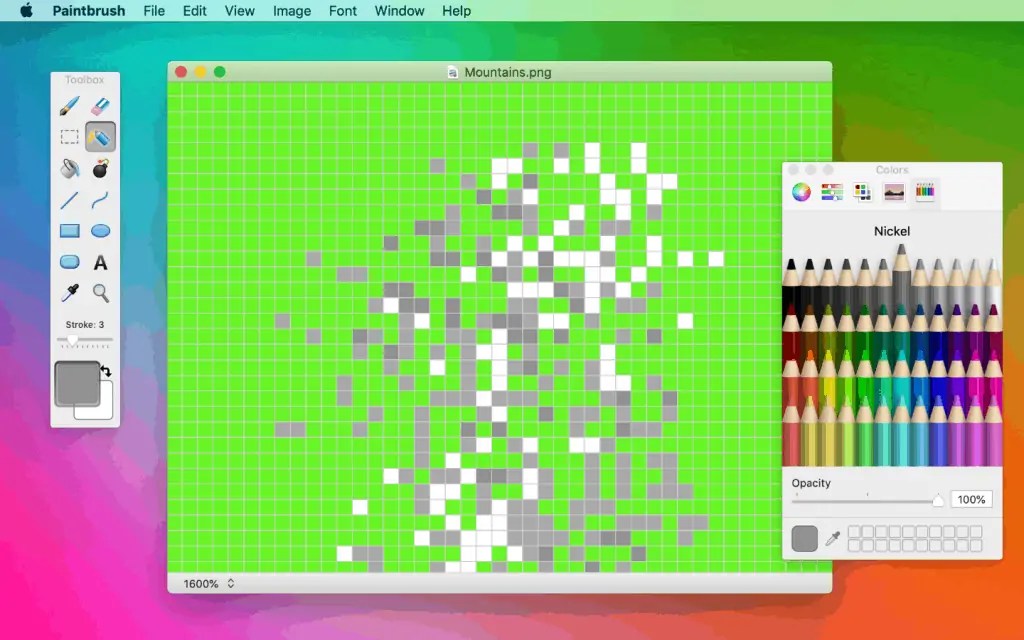Select the Paintbrush tool
This screenshot has width=1024, height=640.
click(x=70, y=105)
